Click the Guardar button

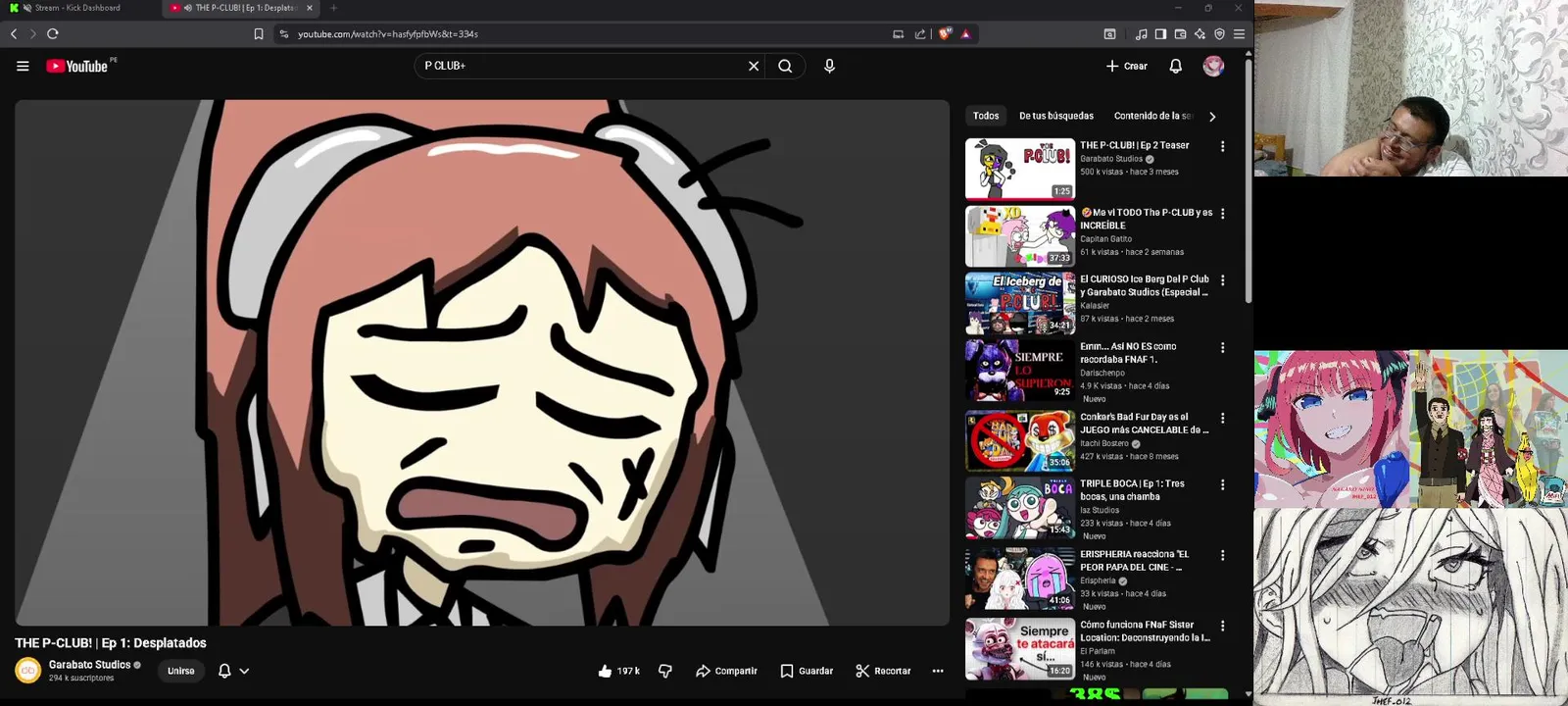[807, 671]
